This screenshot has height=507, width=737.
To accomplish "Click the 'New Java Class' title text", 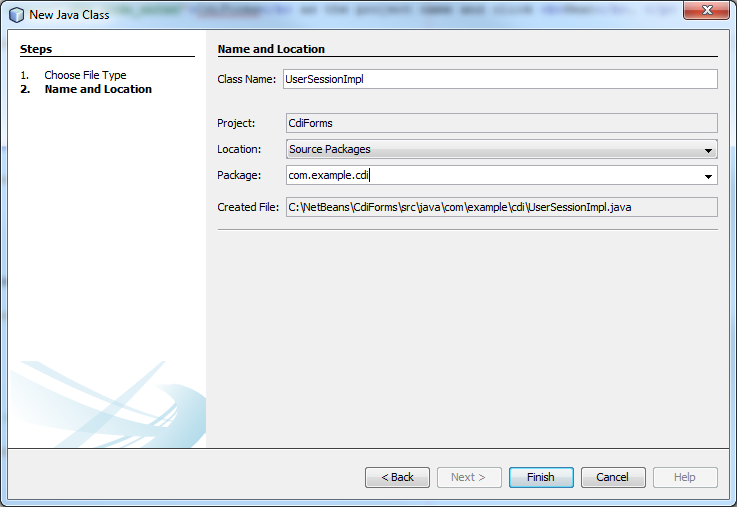I will click(x=69, y=15).
